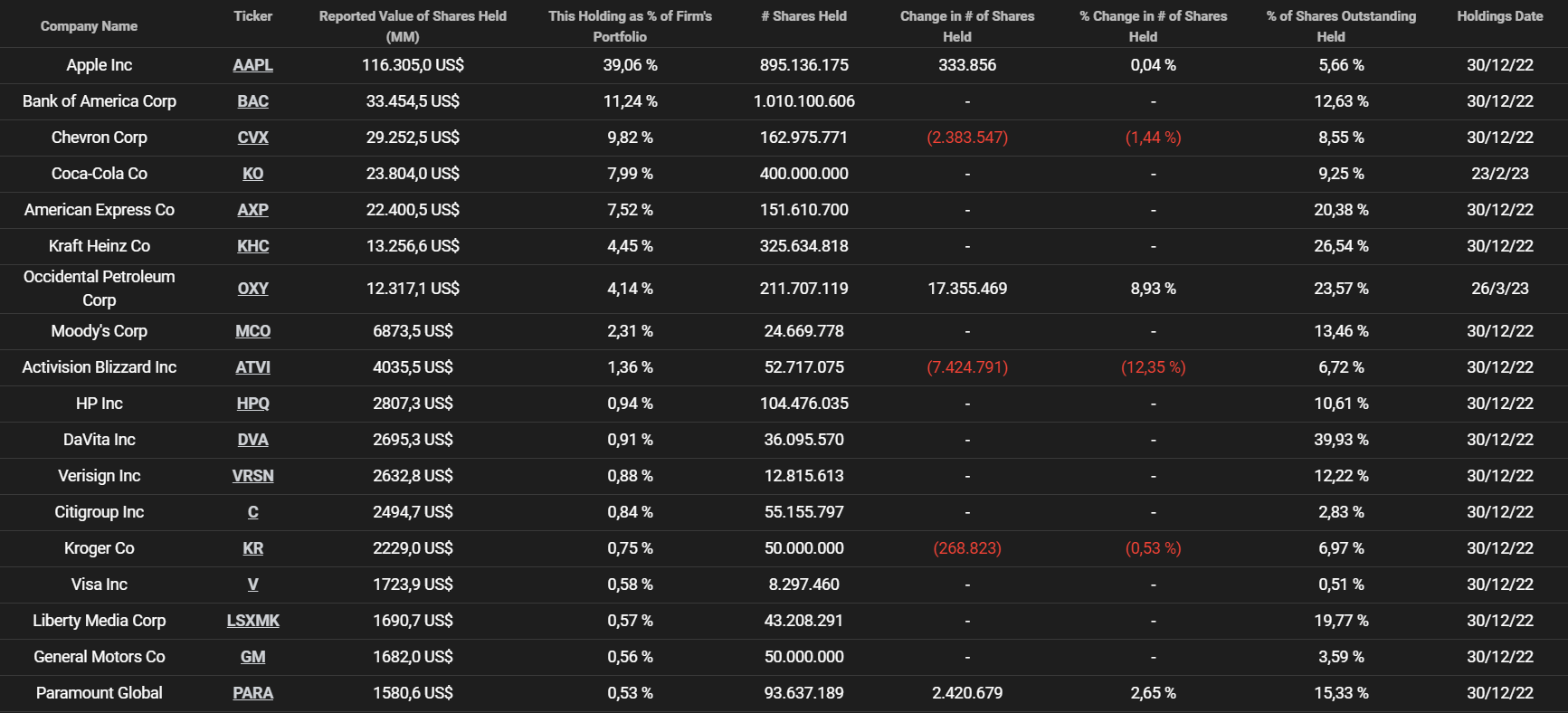
Task: Click the American Express Co name
Action: (100, 210)
